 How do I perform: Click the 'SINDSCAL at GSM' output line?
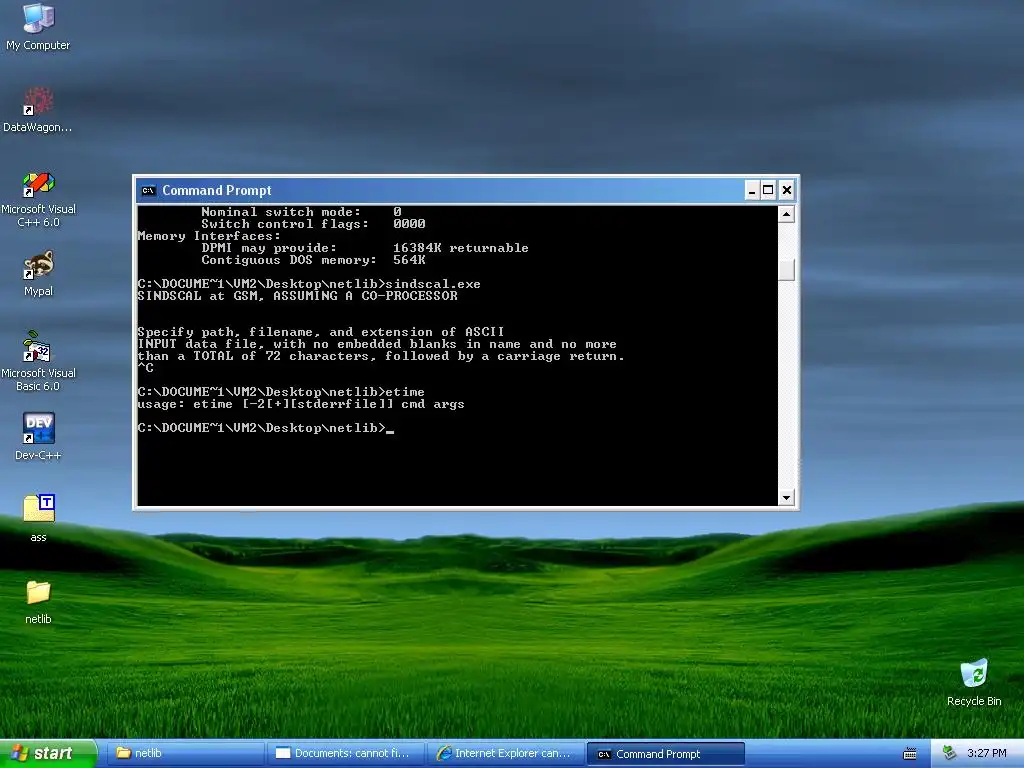pos(297,296)
